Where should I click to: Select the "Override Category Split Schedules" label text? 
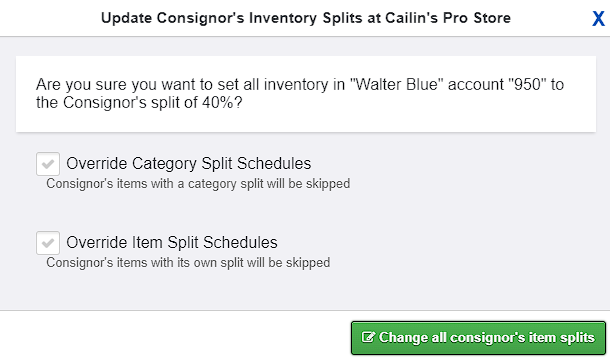[189, 163]
